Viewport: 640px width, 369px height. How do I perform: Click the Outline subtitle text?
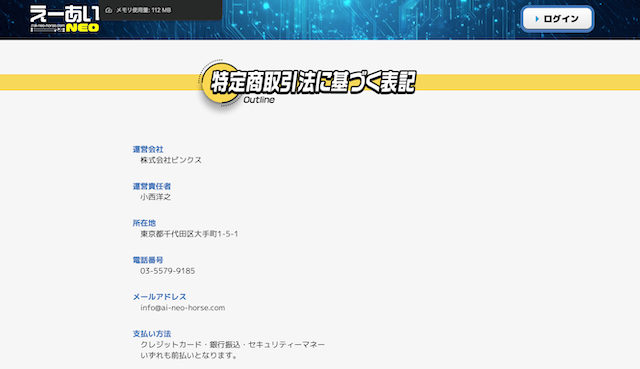tap(259, 100)
